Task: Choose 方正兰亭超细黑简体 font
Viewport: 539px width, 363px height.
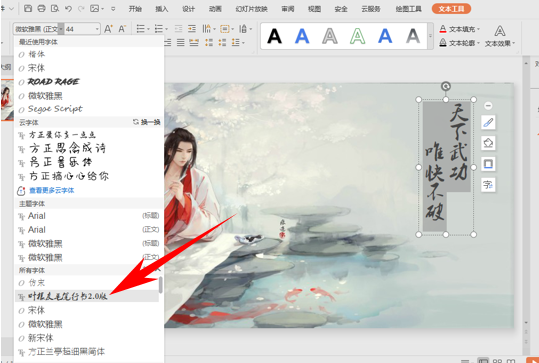Action: (66, 352)
